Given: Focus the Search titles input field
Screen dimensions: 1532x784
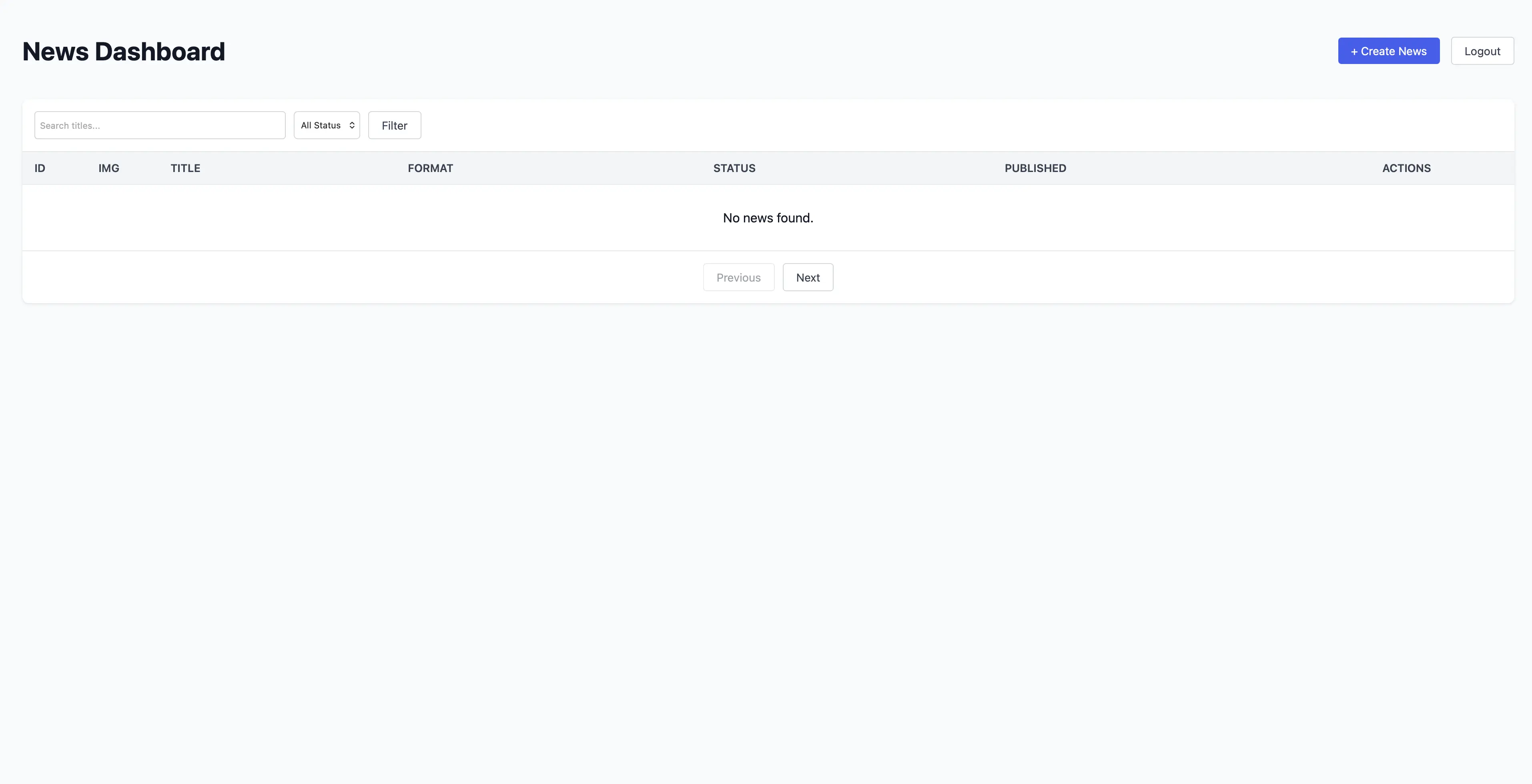Looking at the screenshot, I should [x=159, y=126].
